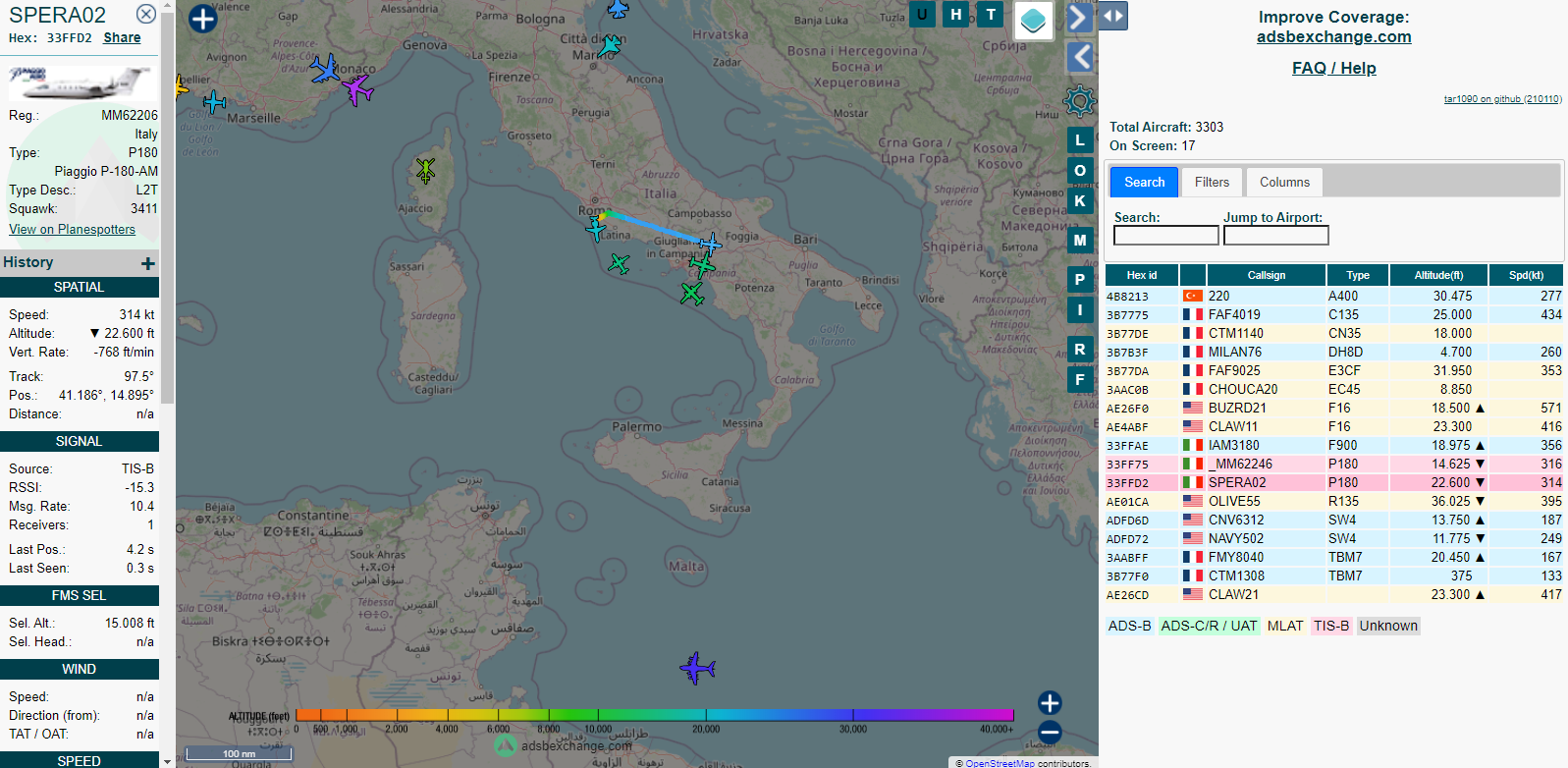Viewport: 1568px width, 768px height.
Task: Open View on Planespotters link
Action: [73, 230]
